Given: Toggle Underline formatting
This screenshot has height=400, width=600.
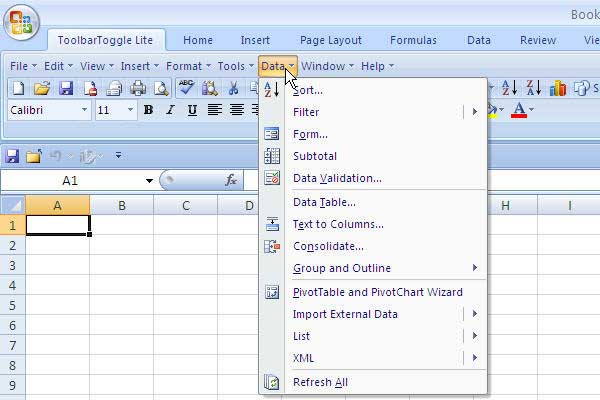Looking at the screenshot, I should pyautogui.click(x=192, y=110).
